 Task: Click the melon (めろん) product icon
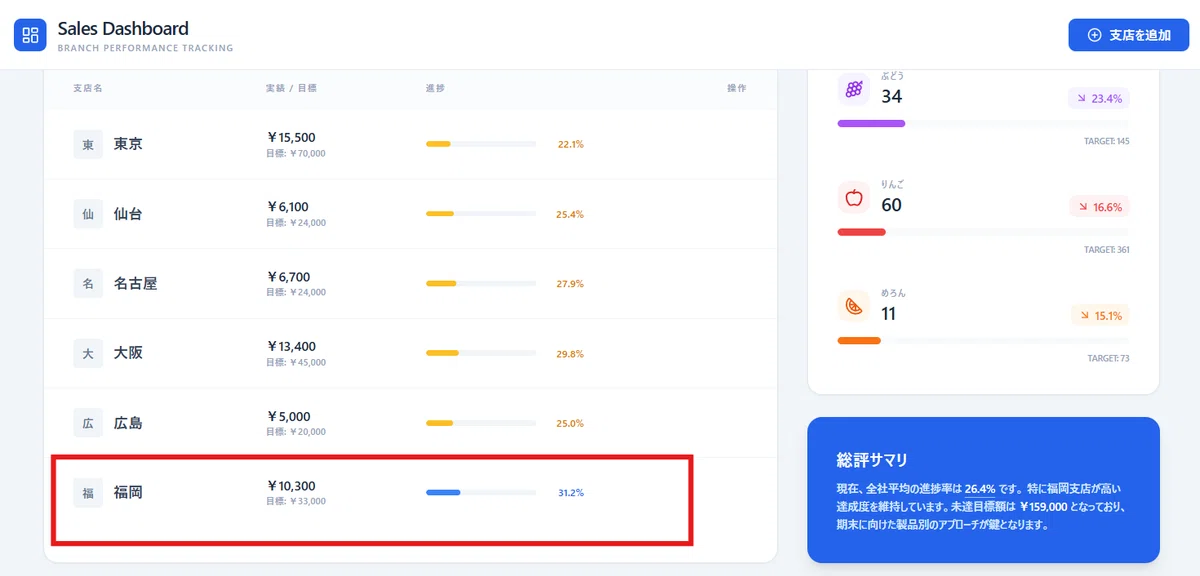tap(854, 306)
